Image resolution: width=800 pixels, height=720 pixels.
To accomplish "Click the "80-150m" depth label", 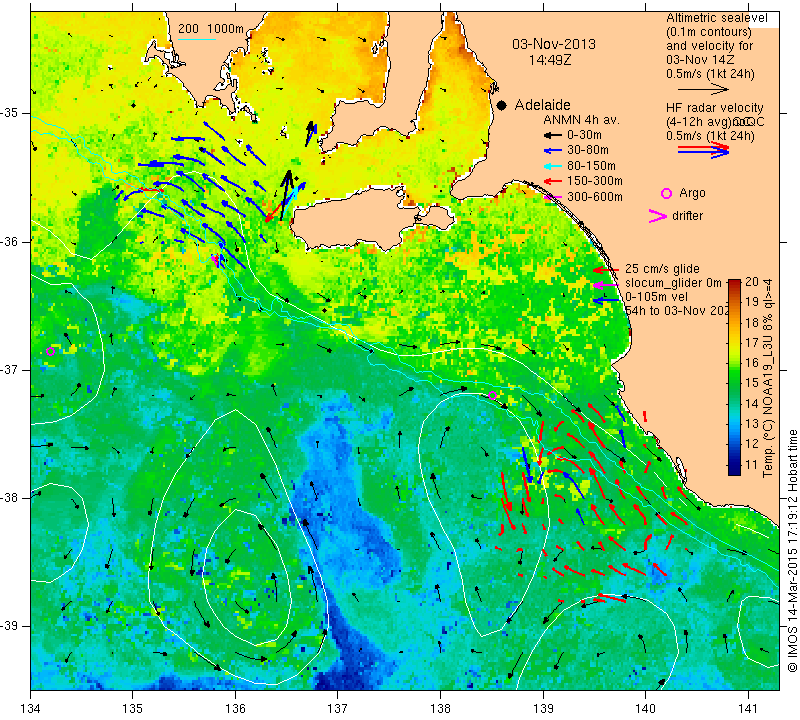I will click(x=591, y=166).
